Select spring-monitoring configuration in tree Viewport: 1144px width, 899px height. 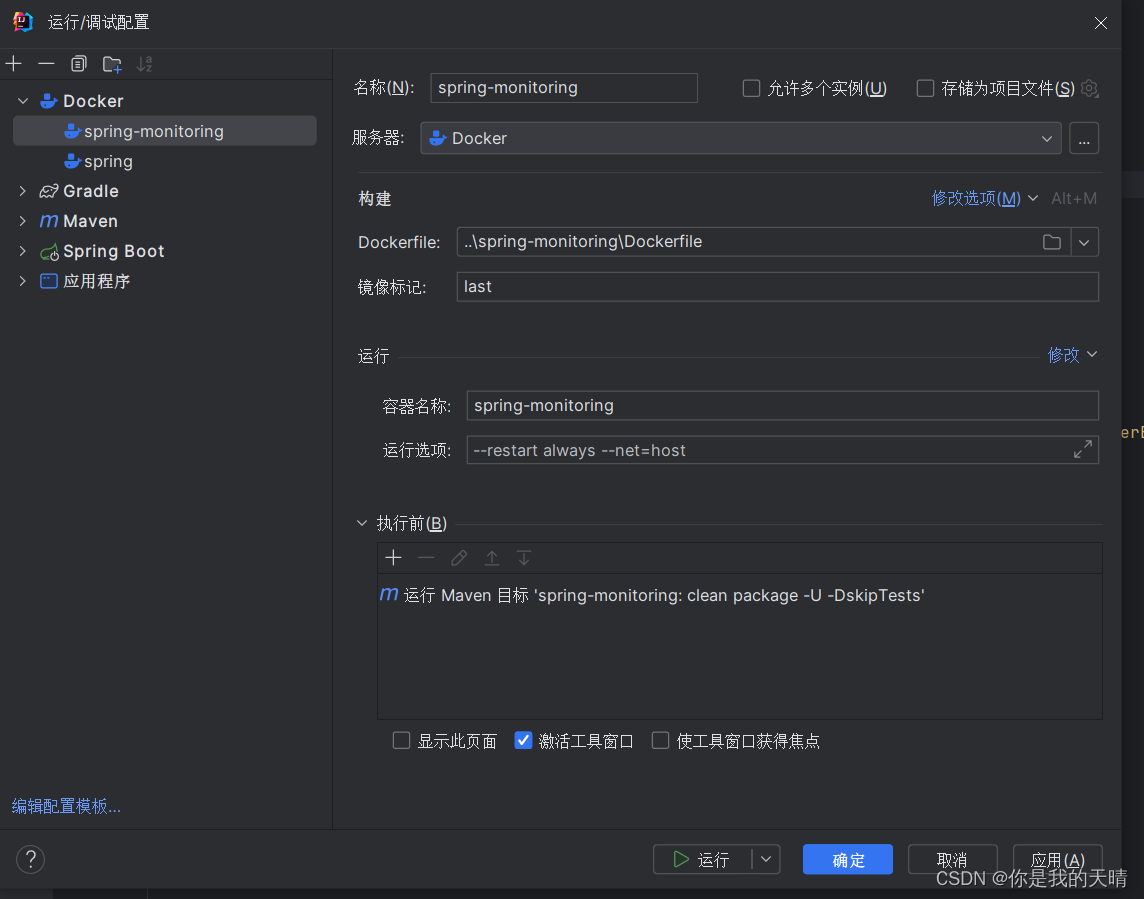click(x=165, y=131)
